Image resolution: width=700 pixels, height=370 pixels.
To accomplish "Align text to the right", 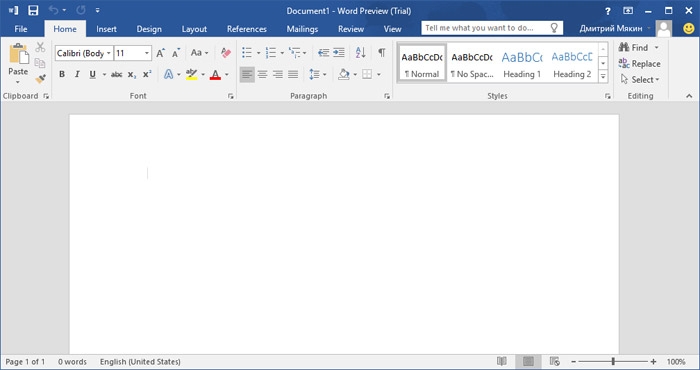I will 278,74.
